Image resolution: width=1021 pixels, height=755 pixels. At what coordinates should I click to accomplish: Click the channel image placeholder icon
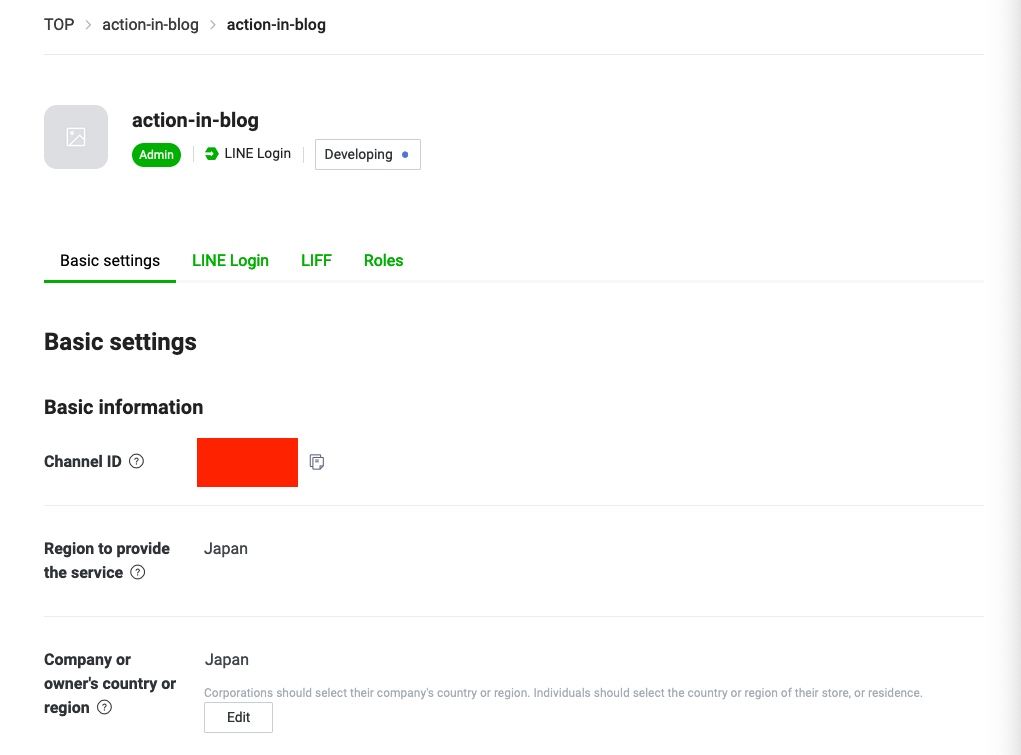[76, 137]
